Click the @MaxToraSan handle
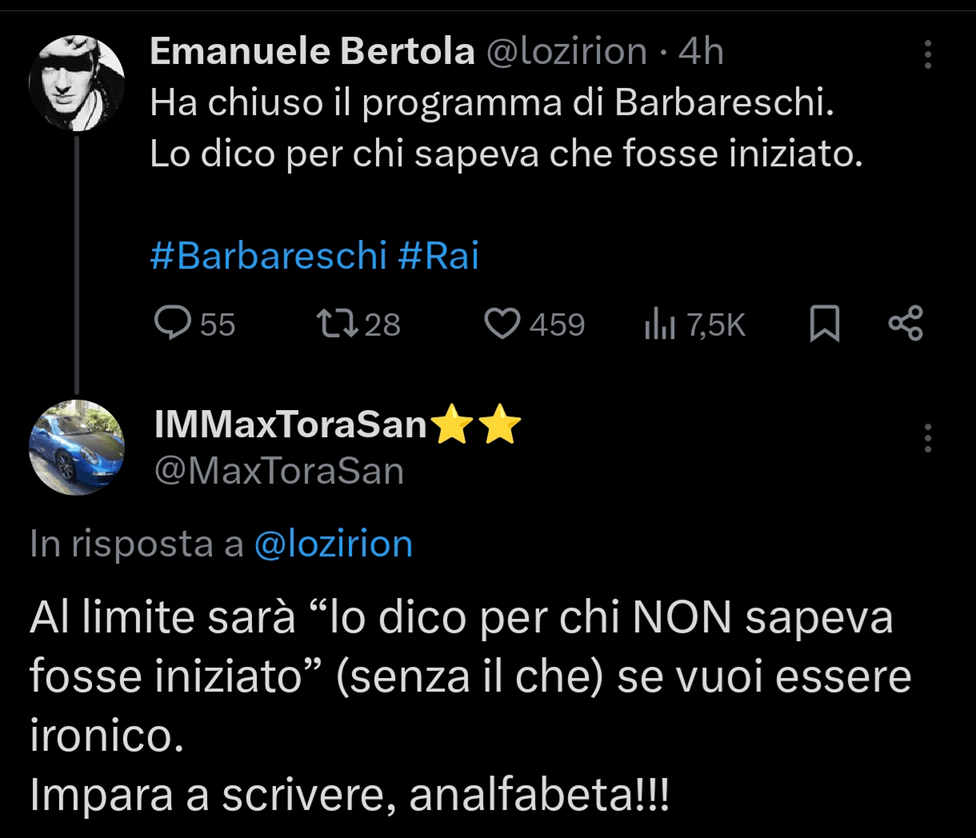 [x=279, y=469]
